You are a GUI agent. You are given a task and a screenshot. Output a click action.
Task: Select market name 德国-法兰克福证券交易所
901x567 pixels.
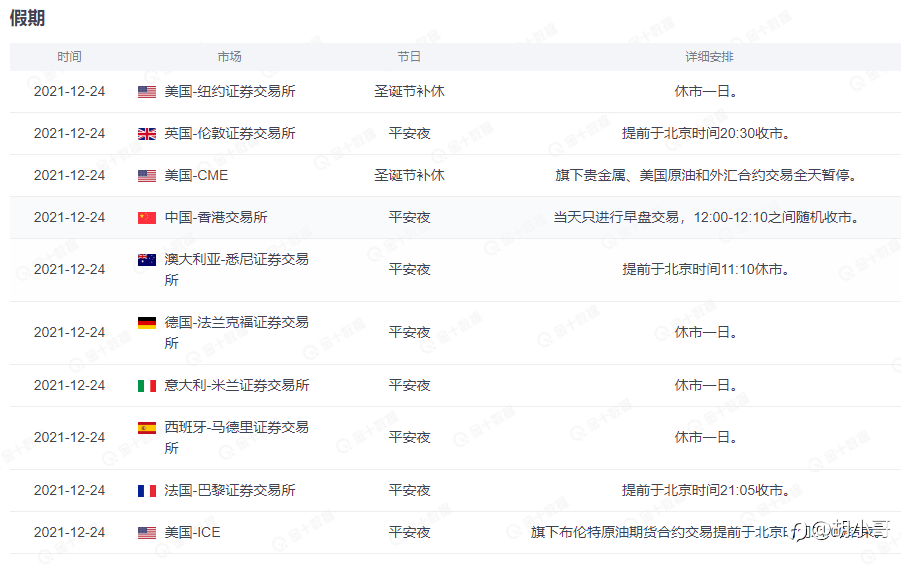click(x=236, y=333)
